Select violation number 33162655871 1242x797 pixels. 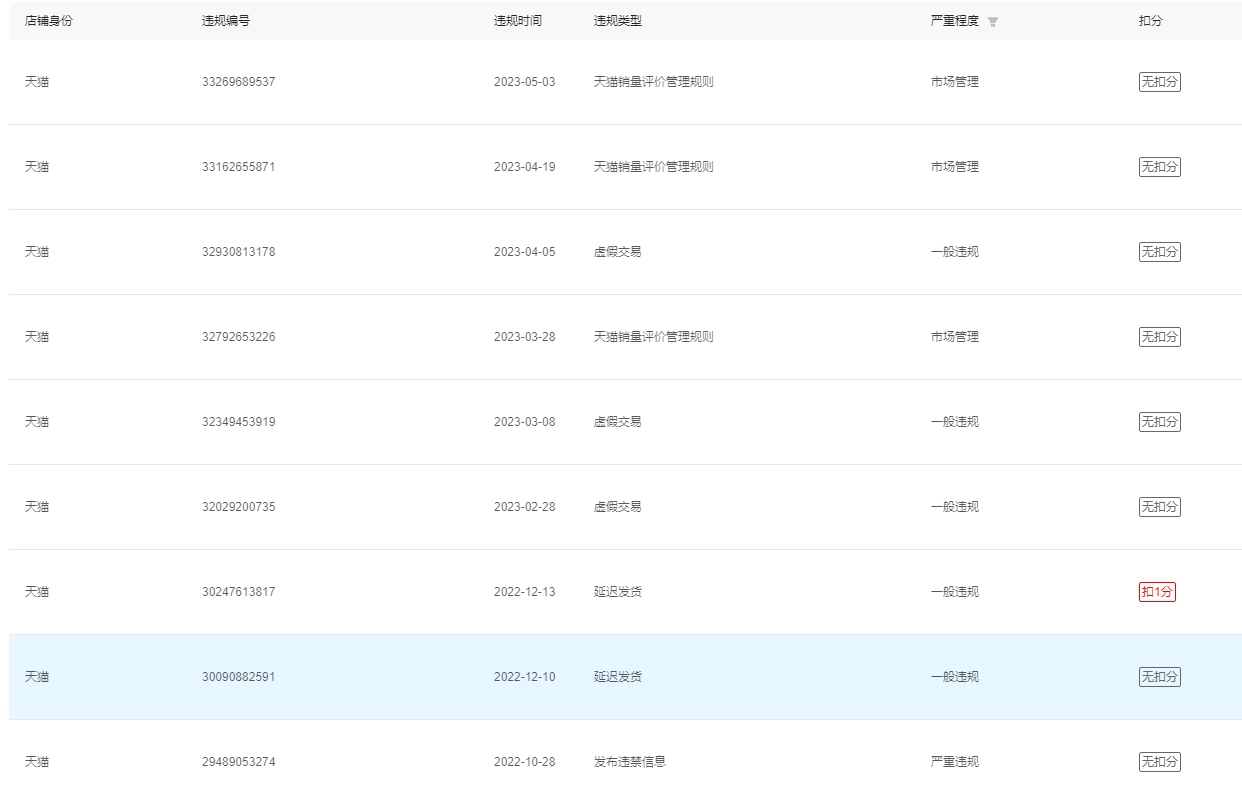tap(238, 167)
